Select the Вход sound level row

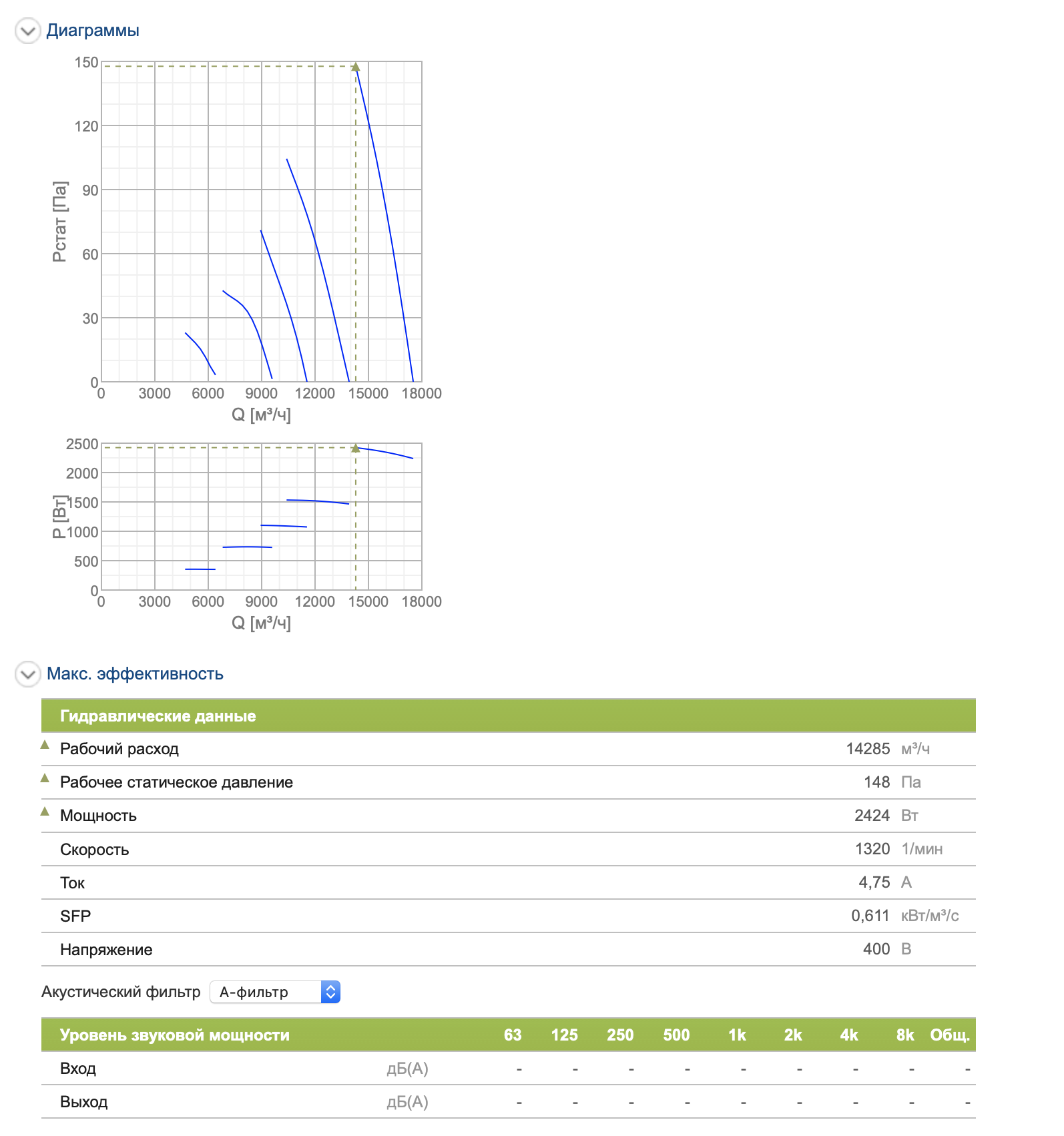coord(78,1069)
